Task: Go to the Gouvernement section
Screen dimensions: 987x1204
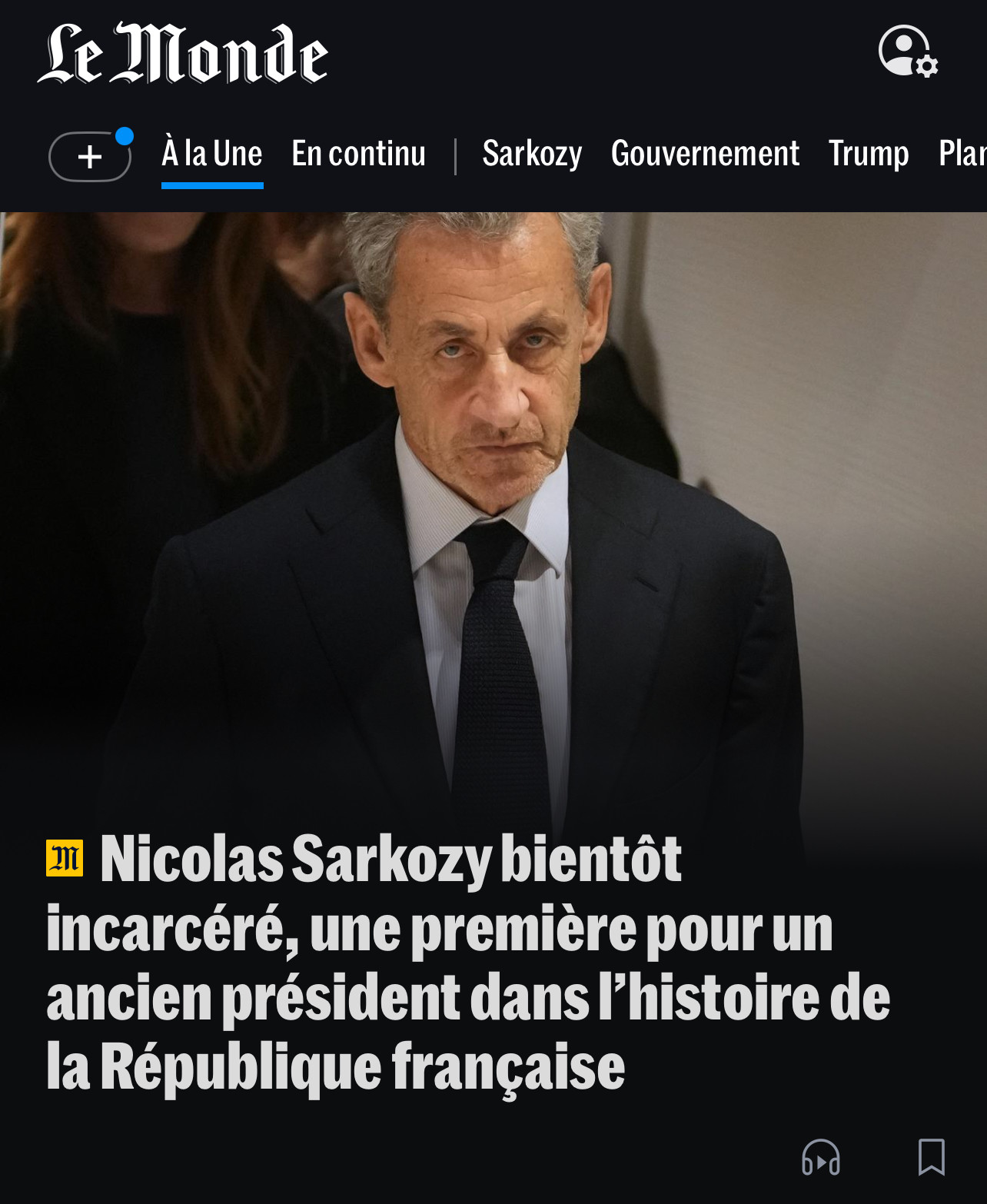Action: click(x=705, y=153)
